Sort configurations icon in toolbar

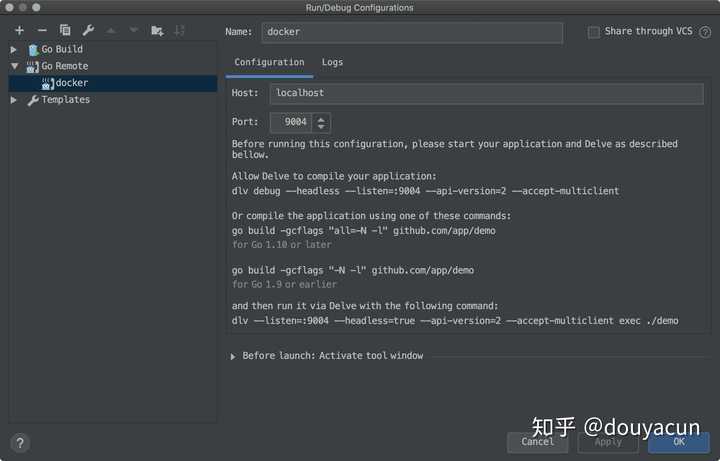click(x=179, y=31)
